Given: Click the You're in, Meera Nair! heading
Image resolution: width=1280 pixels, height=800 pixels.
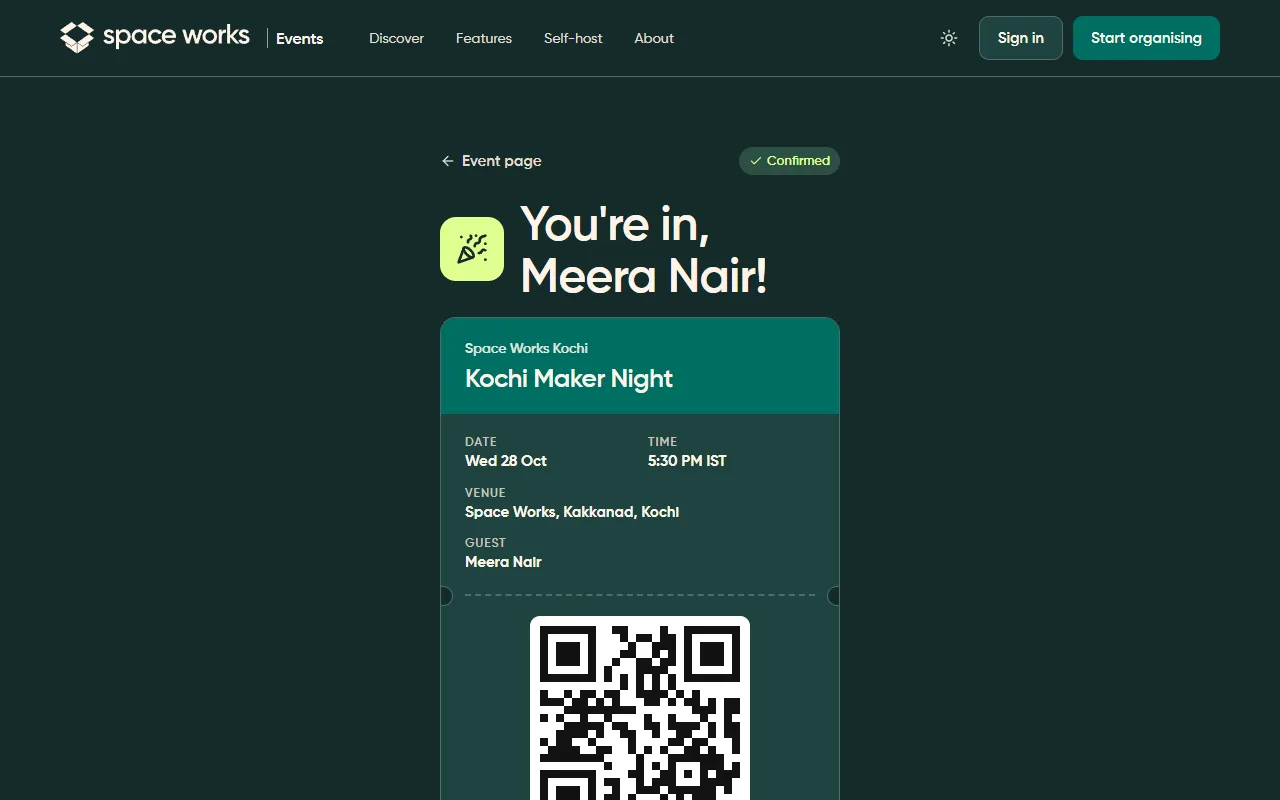Looking at the screenshot, I should pyautogui.click(x=644, y=249).
